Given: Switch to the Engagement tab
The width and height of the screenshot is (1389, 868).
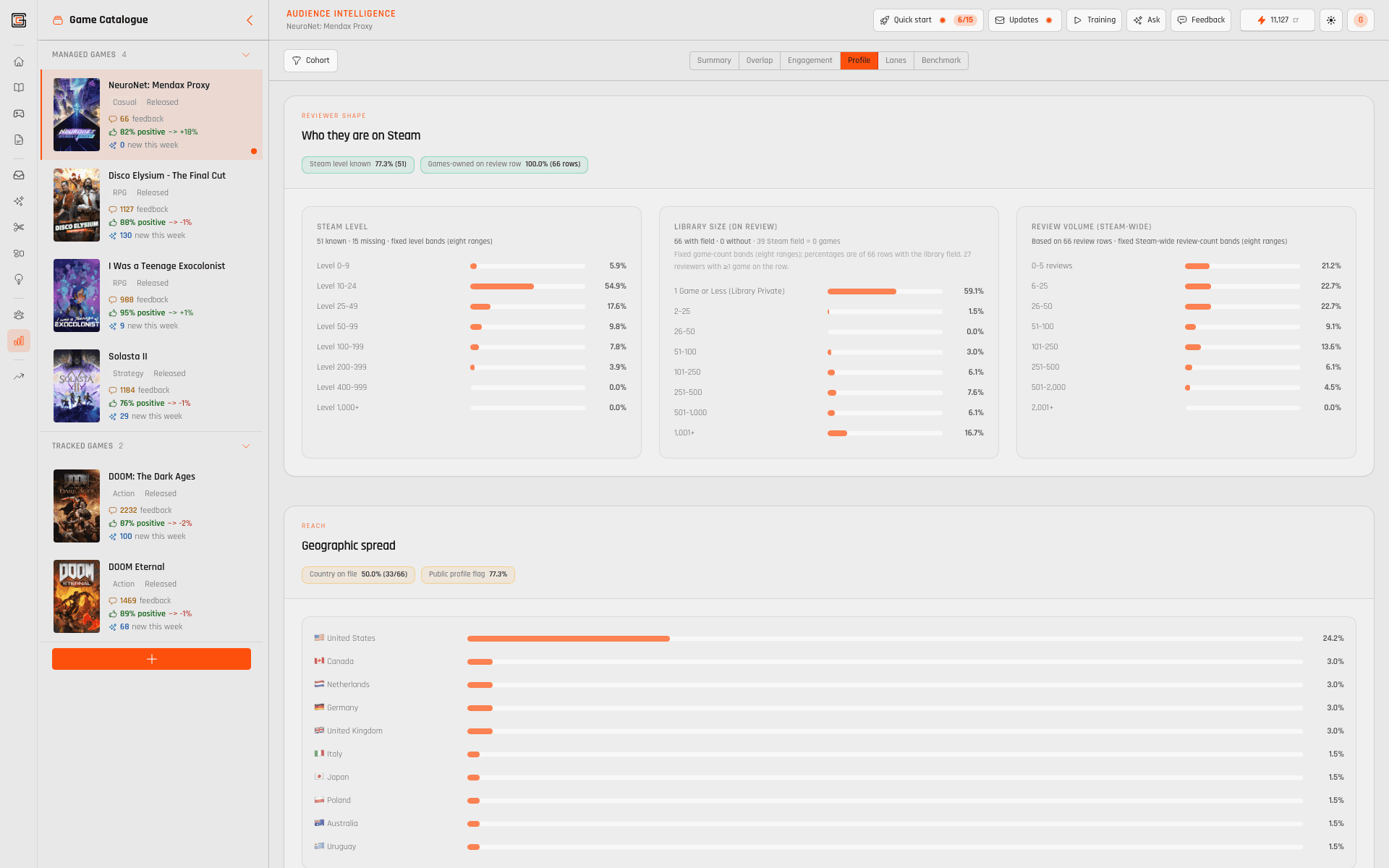Looking at the screenshot, I should click(x=810, y=60).
